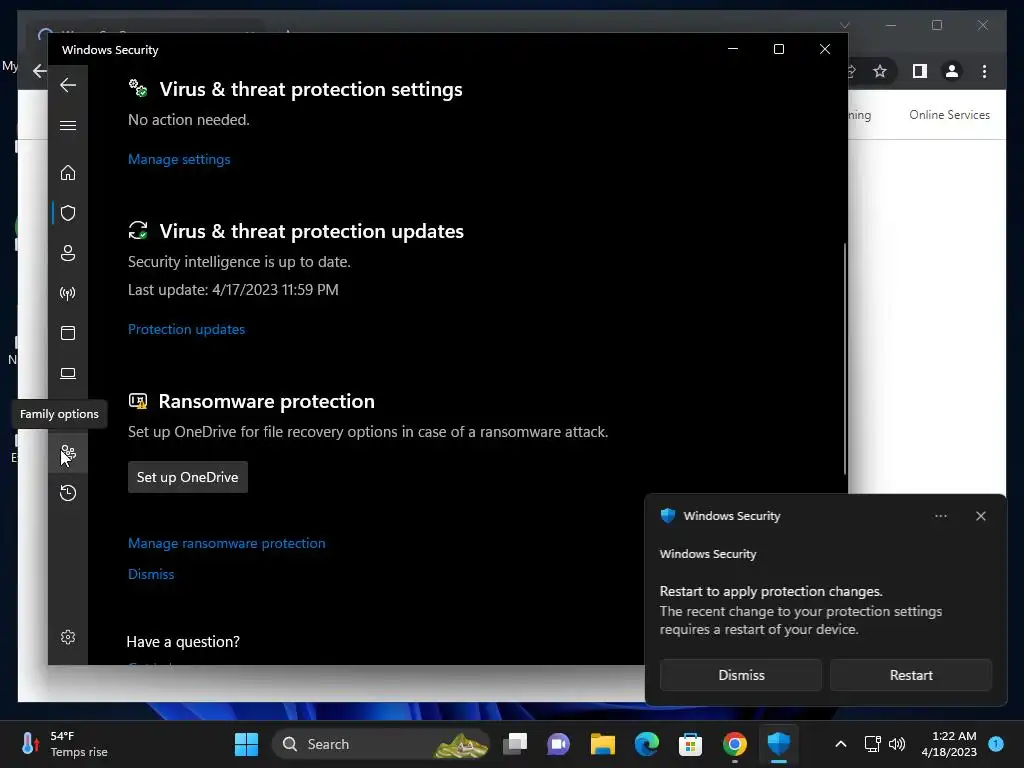Open the Windows Start menu
1024x768 pixels.
pos(246,744)
